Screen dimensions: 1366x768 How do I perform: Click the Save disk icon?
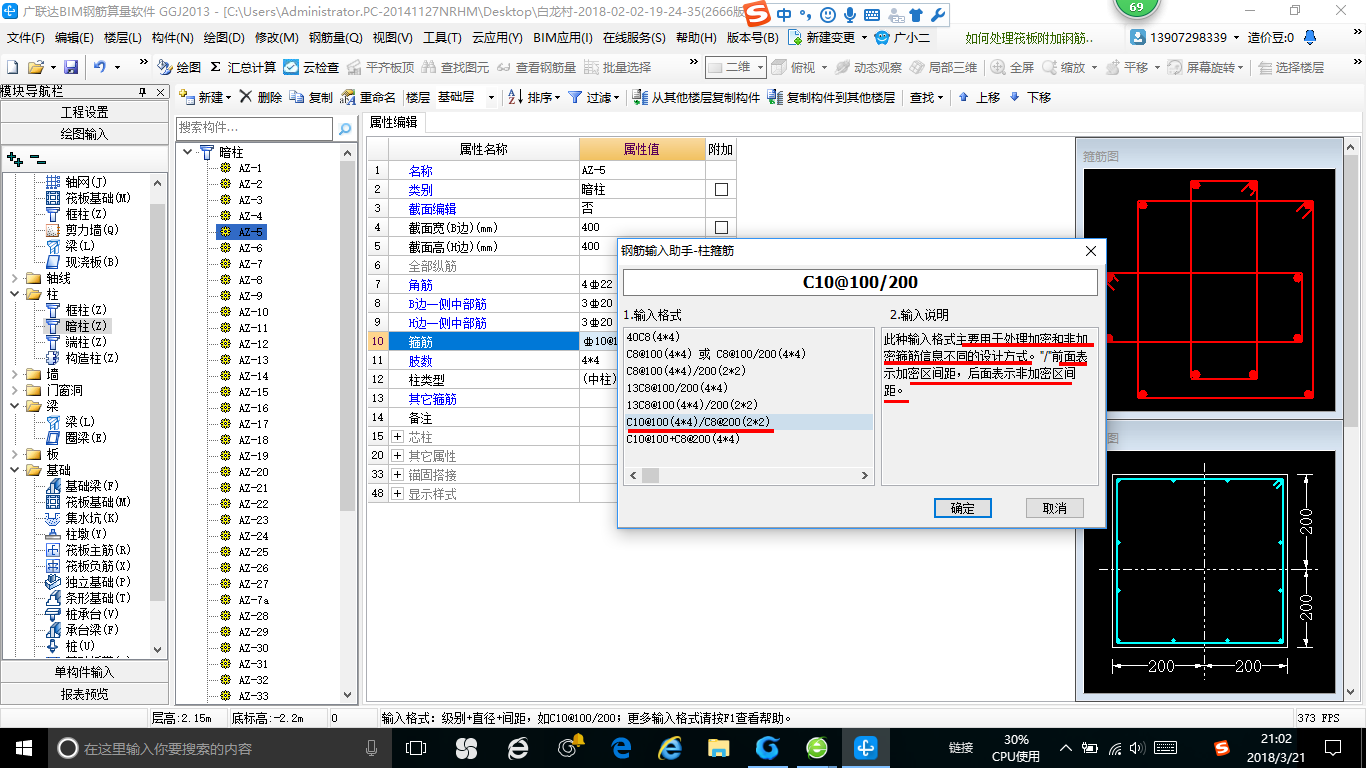pos(71,67)
